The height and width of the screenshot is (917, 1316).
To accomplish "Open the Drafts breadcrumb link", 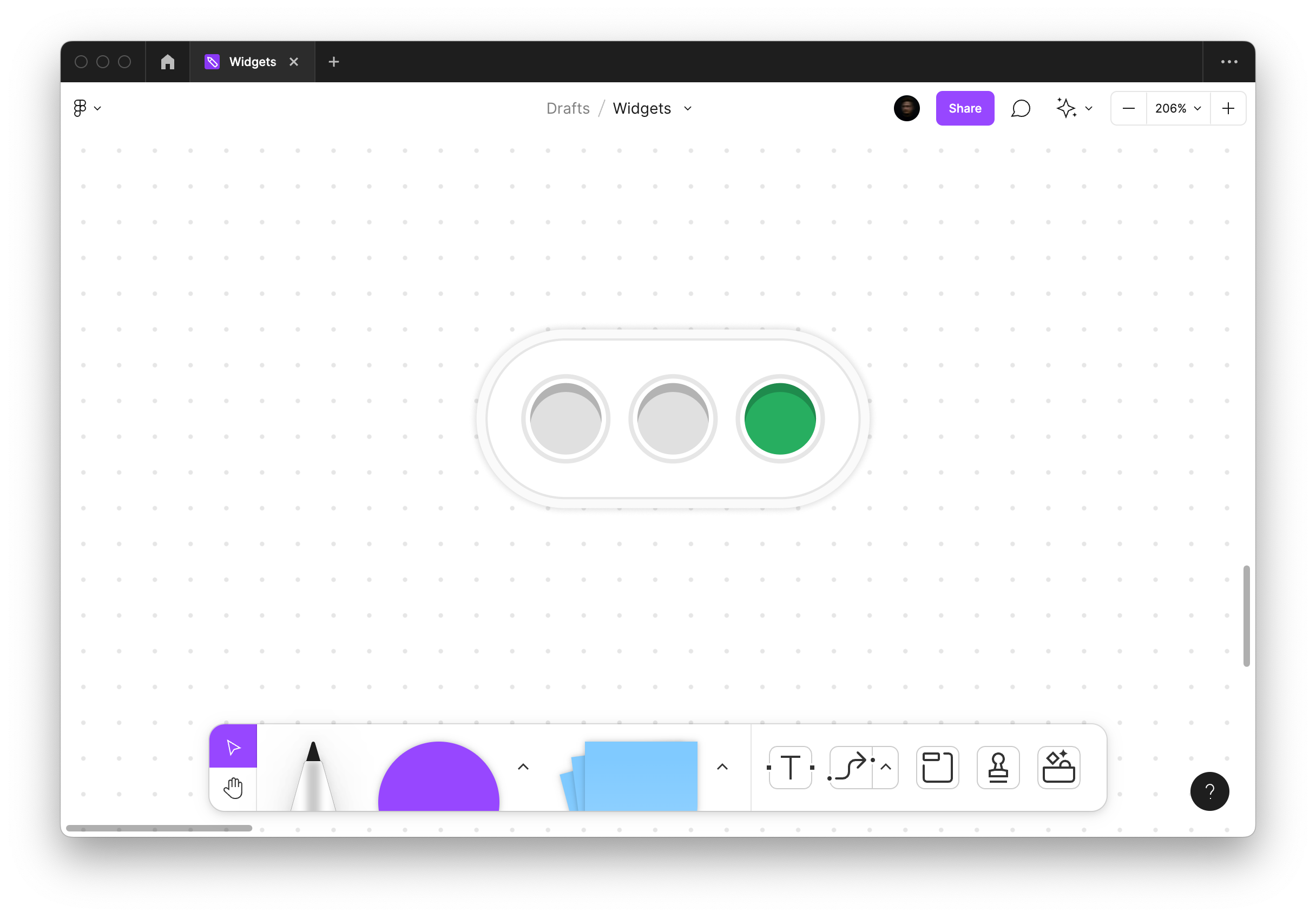I will [x=568, y=108].
